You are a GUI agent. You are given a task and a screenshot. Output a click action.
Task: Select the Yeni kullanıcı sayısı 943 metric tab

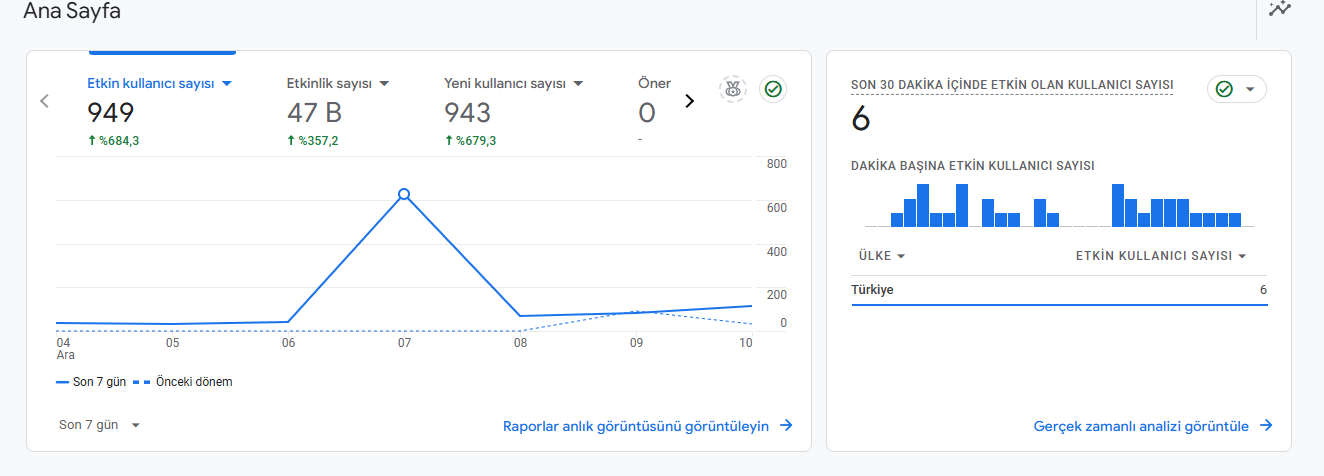514,111
